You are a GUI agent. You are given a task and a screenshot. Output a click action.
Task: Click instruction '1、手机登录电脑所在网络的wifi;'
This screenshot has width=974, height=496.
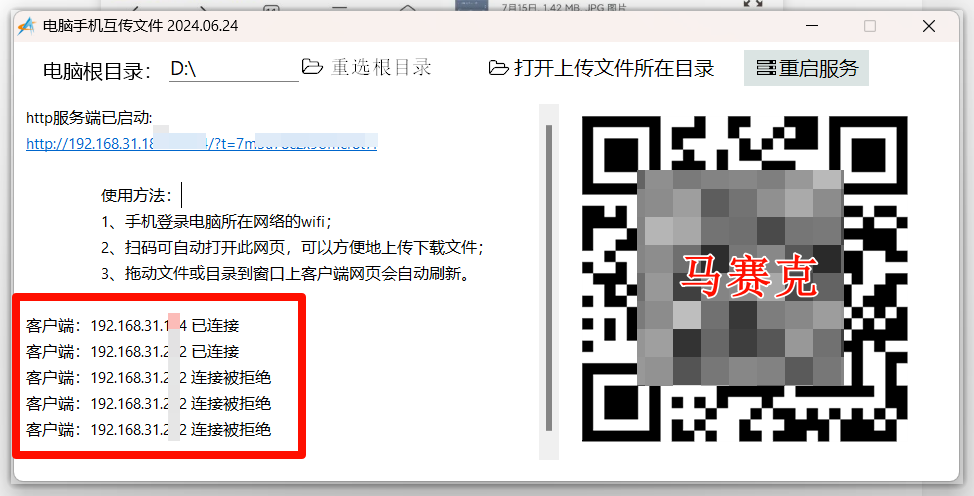[x=217, y=221]
